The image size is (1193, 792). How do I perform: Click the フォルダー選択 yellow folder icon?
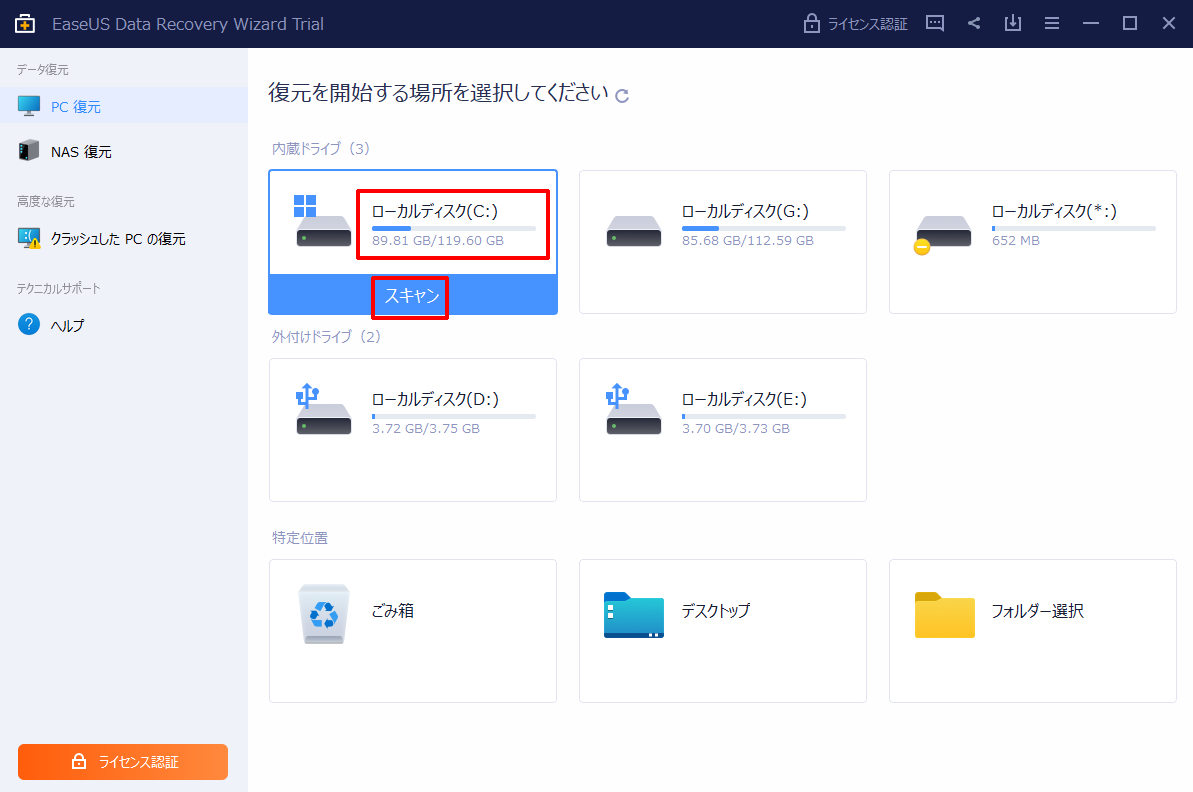944,614
